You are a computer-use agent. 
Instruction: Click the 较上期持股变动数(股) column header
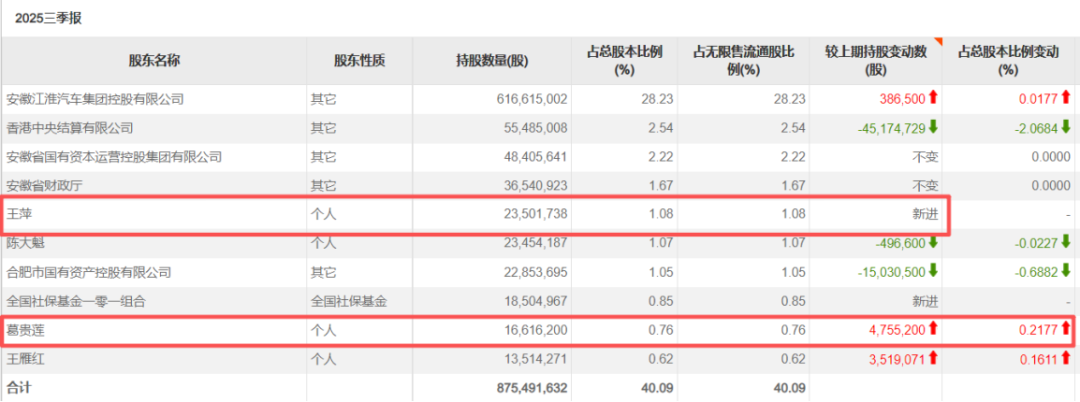pyautogui.click(x=875, y=61)
